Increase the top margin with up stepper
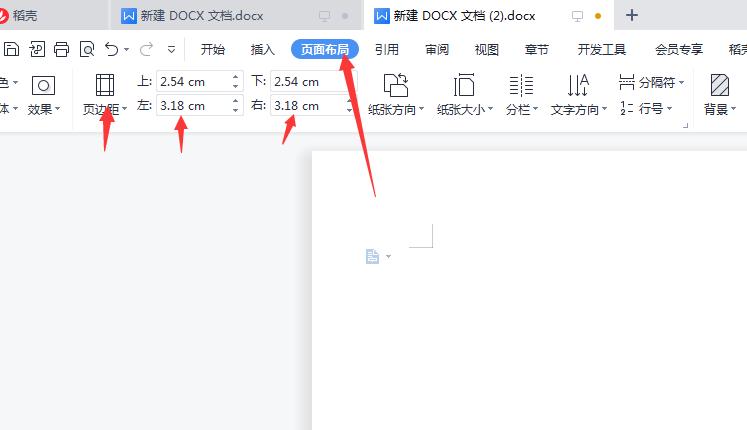 click(235, 77)
